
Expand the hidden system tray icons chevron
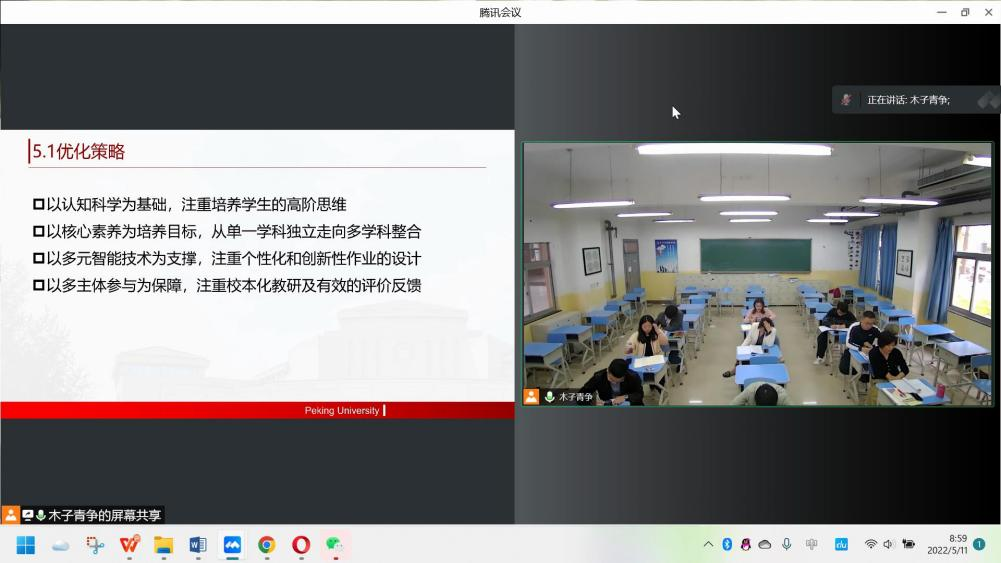(708, 544)
